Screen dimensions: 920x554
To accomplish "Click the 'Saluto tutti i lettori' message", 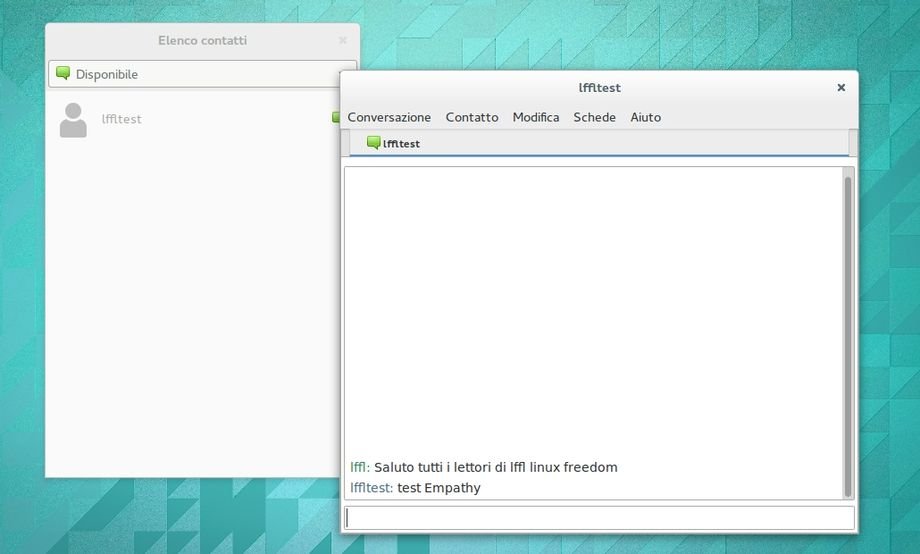I will (495, 467).
